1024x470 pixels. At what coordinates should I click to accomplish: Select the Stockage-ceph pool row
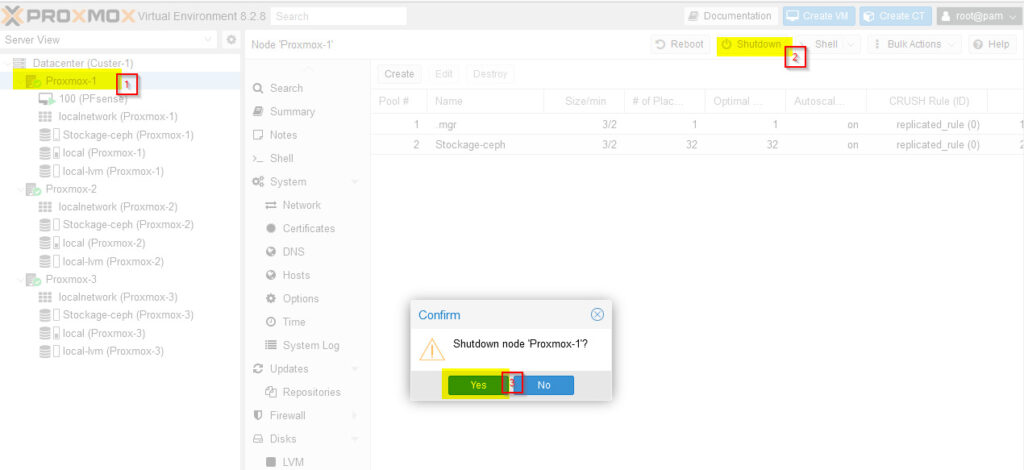(x=697, y=145)
